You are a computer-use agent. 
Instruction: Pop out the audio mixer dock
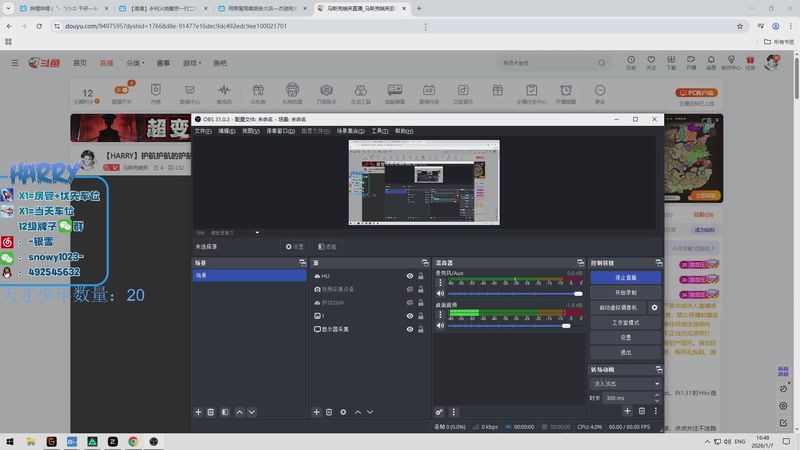click(x=580, y=263)
